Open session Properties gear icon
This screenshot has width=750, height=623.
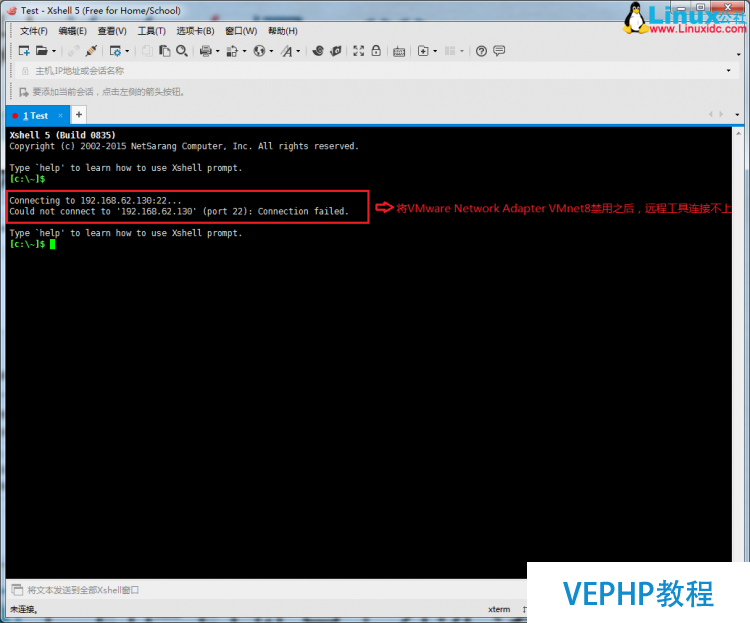[115, 51]
